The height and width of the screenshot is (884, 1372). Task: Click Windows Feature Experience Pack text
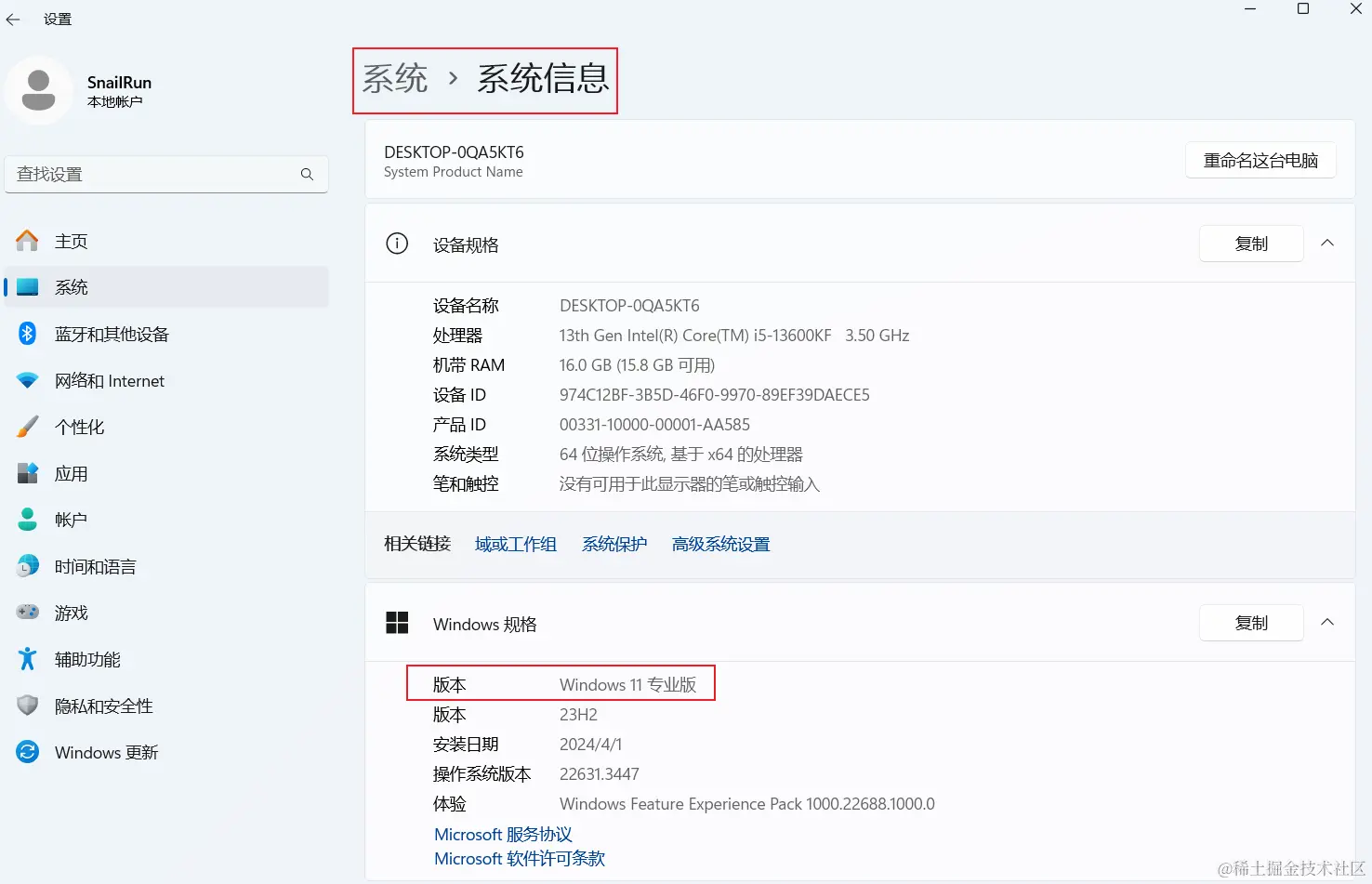click(747, 804)
